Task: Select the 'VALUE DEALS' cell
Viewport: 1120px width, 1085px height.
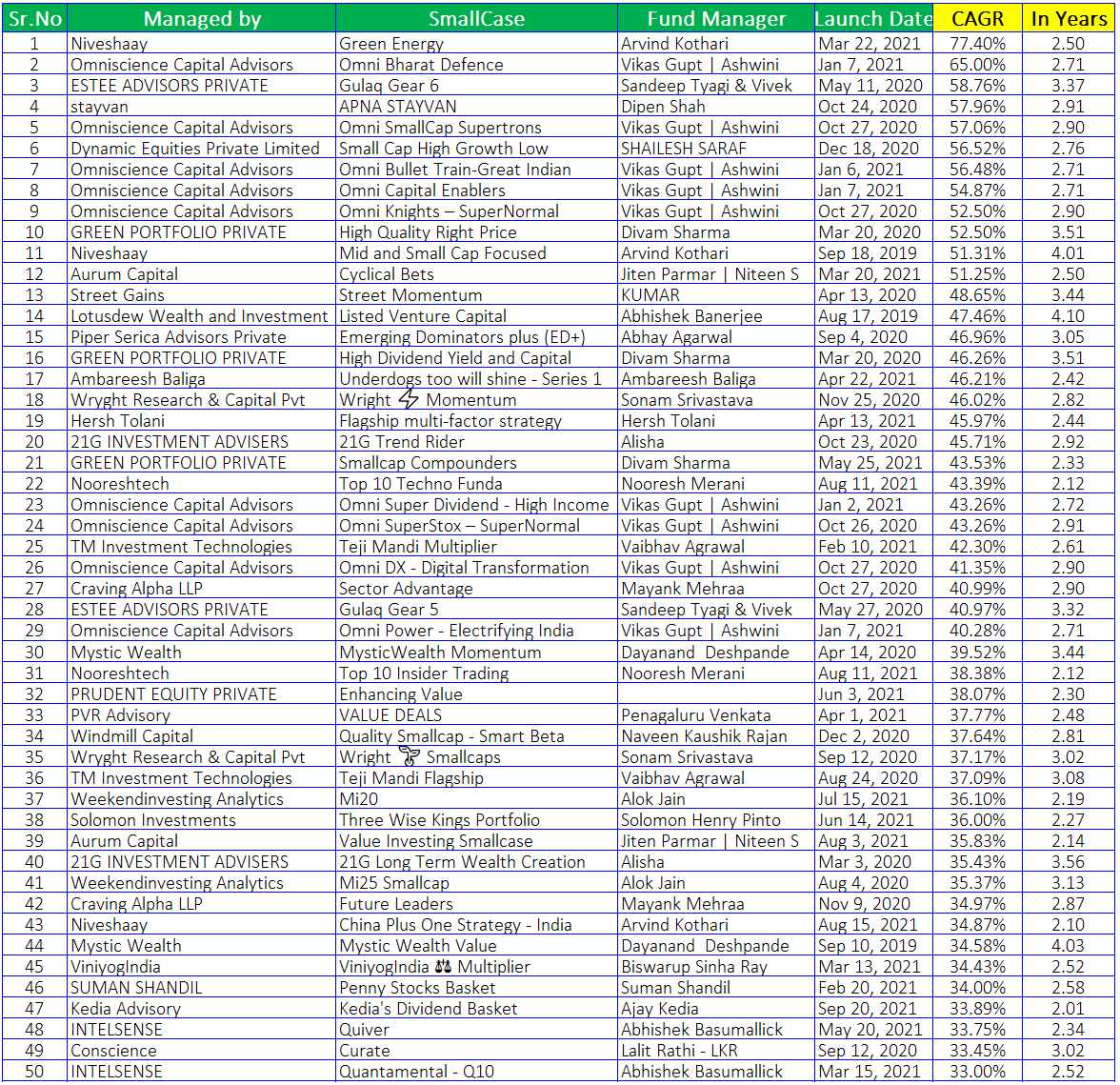Action: [476, 715]
